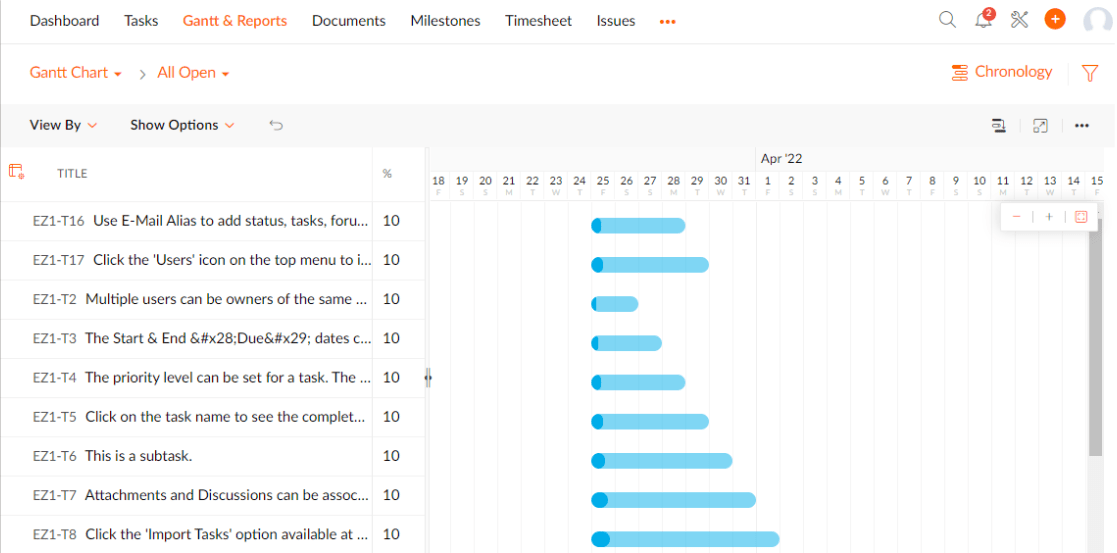Click the EZ1-T7 Gantt bar

(x=673, y=500)
